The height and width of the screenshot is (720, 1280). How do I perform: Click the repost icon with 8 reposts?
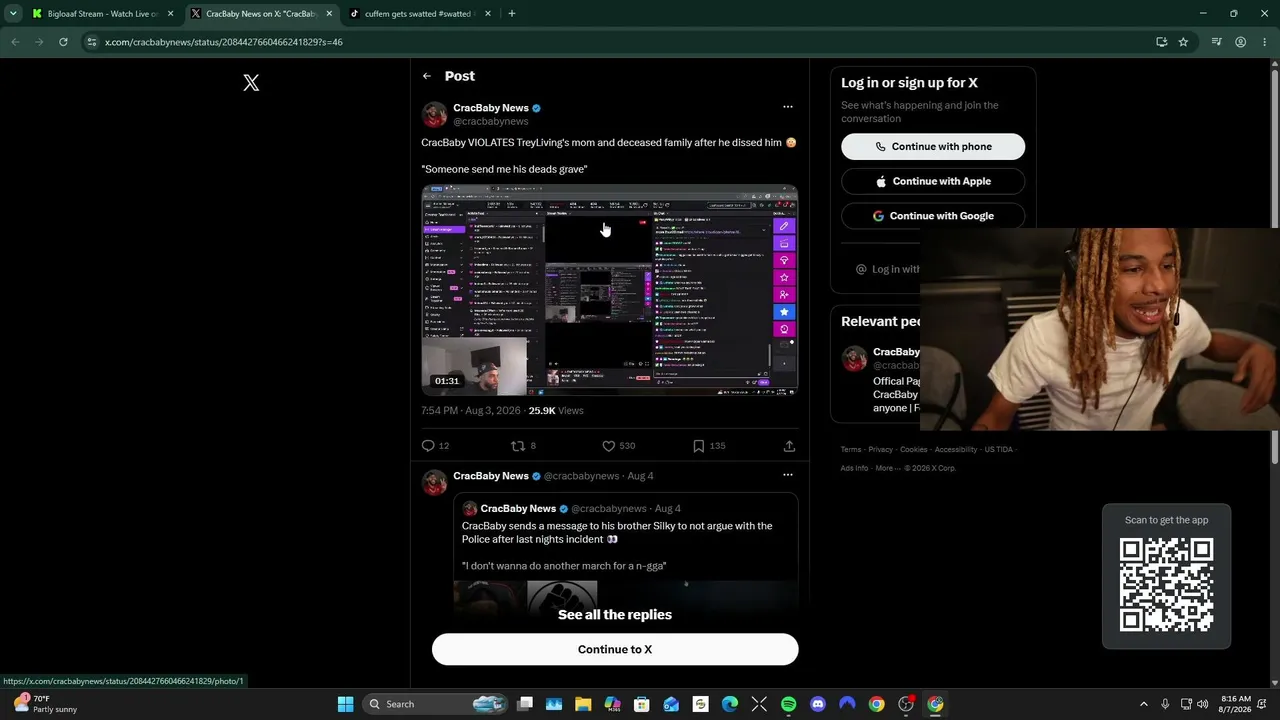(518, 446)
